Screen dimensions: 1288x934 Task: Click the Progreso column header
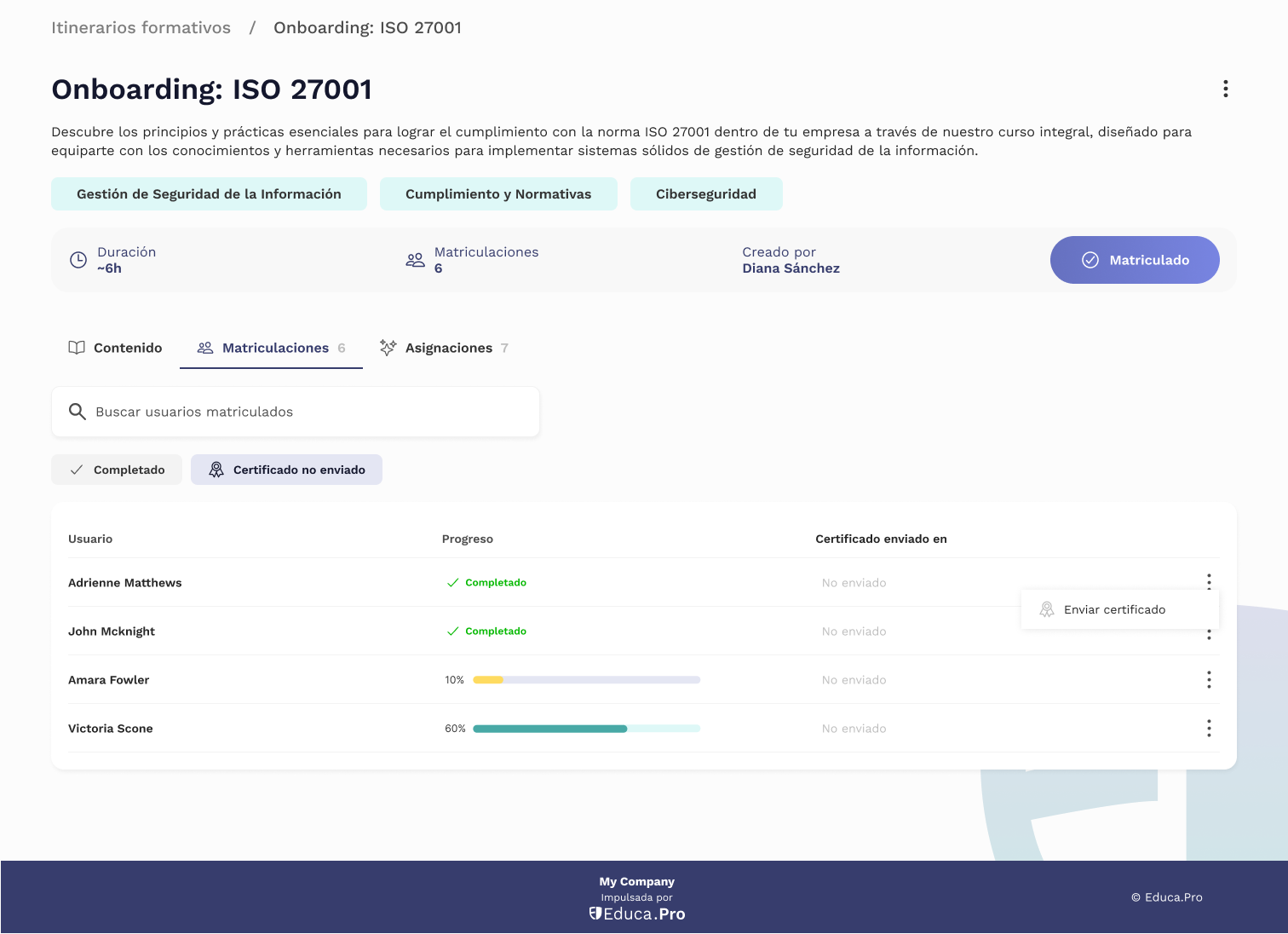point(468,539)
